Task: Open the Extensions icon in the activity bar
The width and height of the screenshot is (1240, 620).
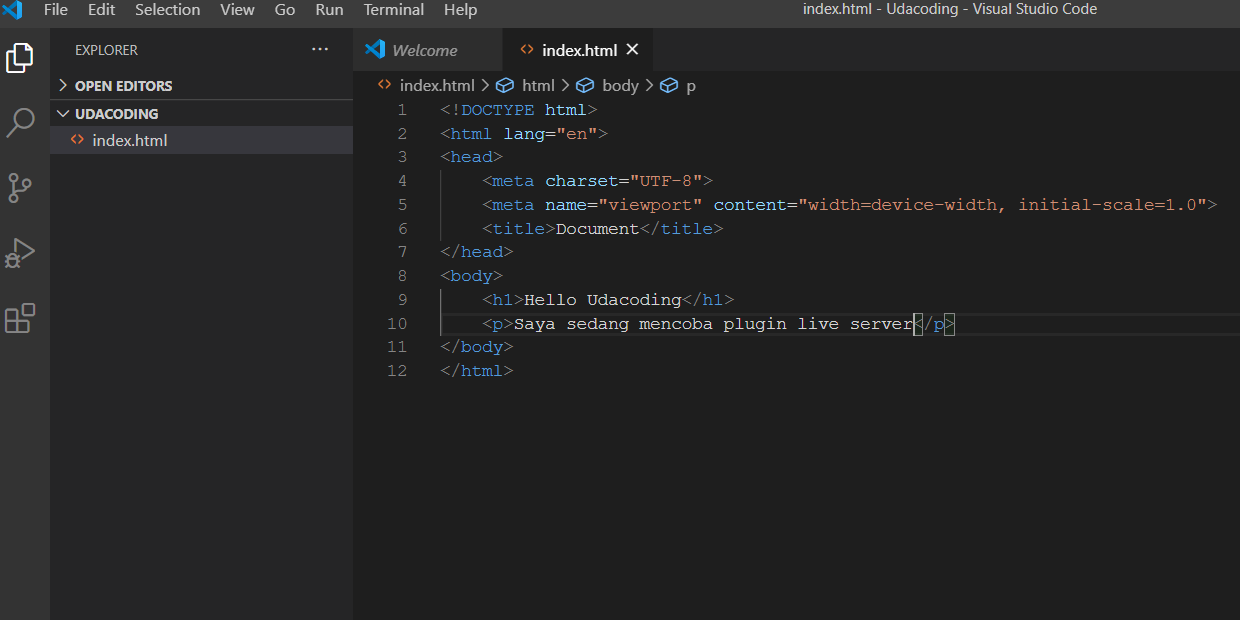Action: point(20,318)
